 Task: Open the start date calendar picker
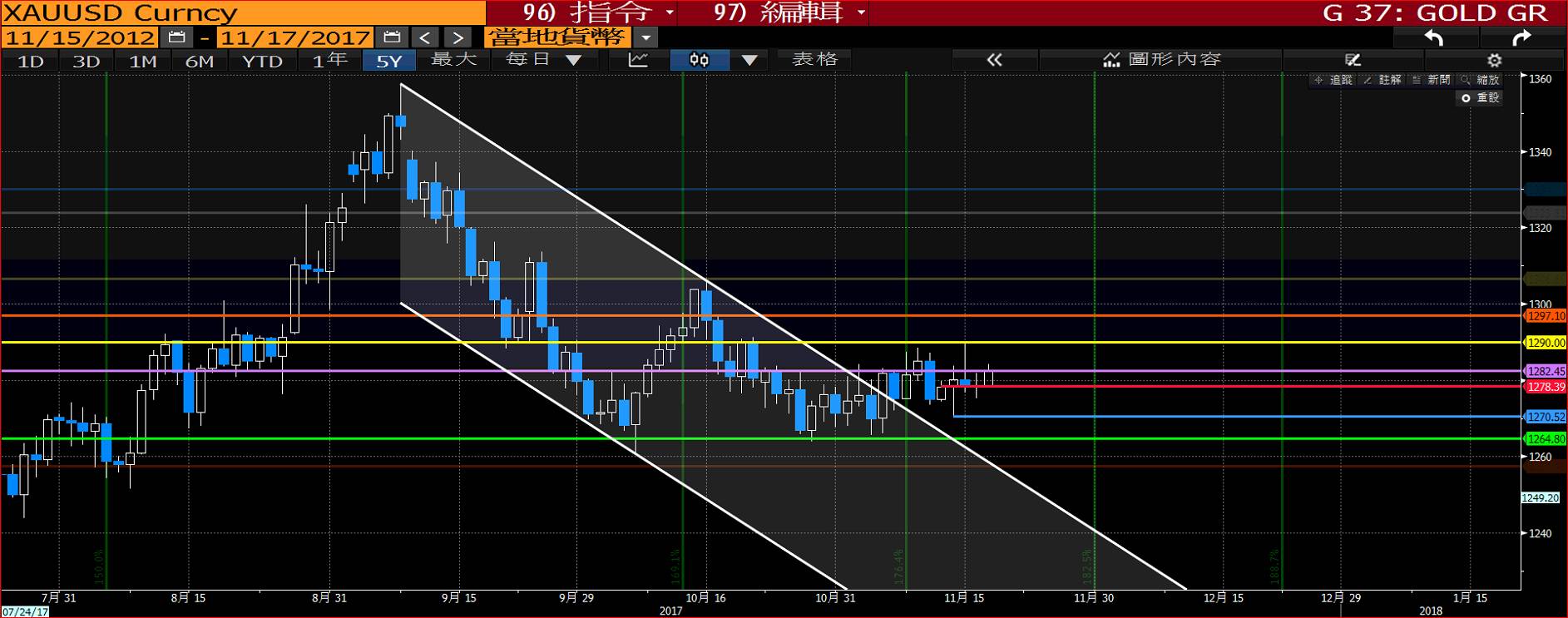pos(176,37)
